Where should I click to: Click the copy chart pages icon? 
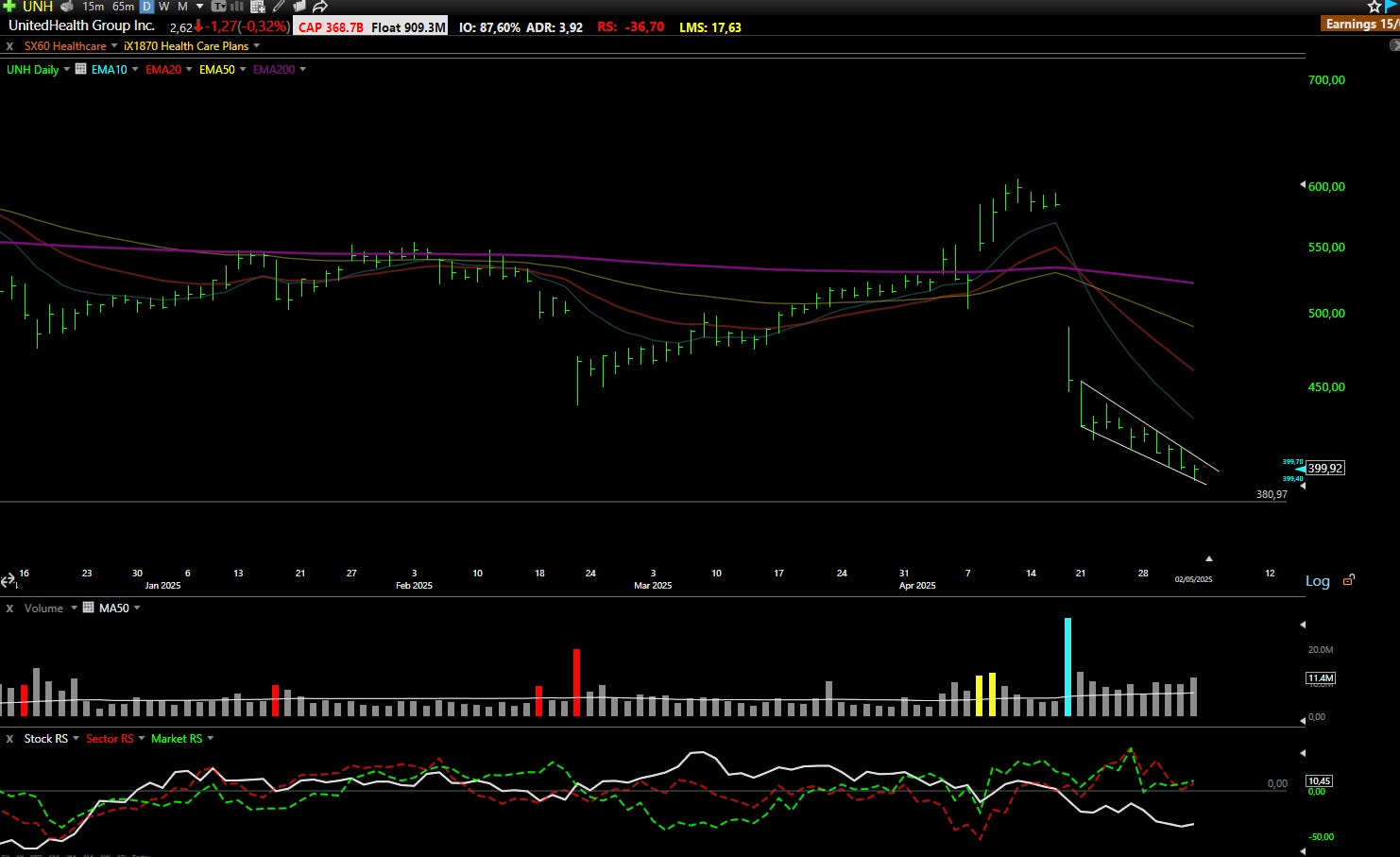pyautogui.click(x=299, y=6)
